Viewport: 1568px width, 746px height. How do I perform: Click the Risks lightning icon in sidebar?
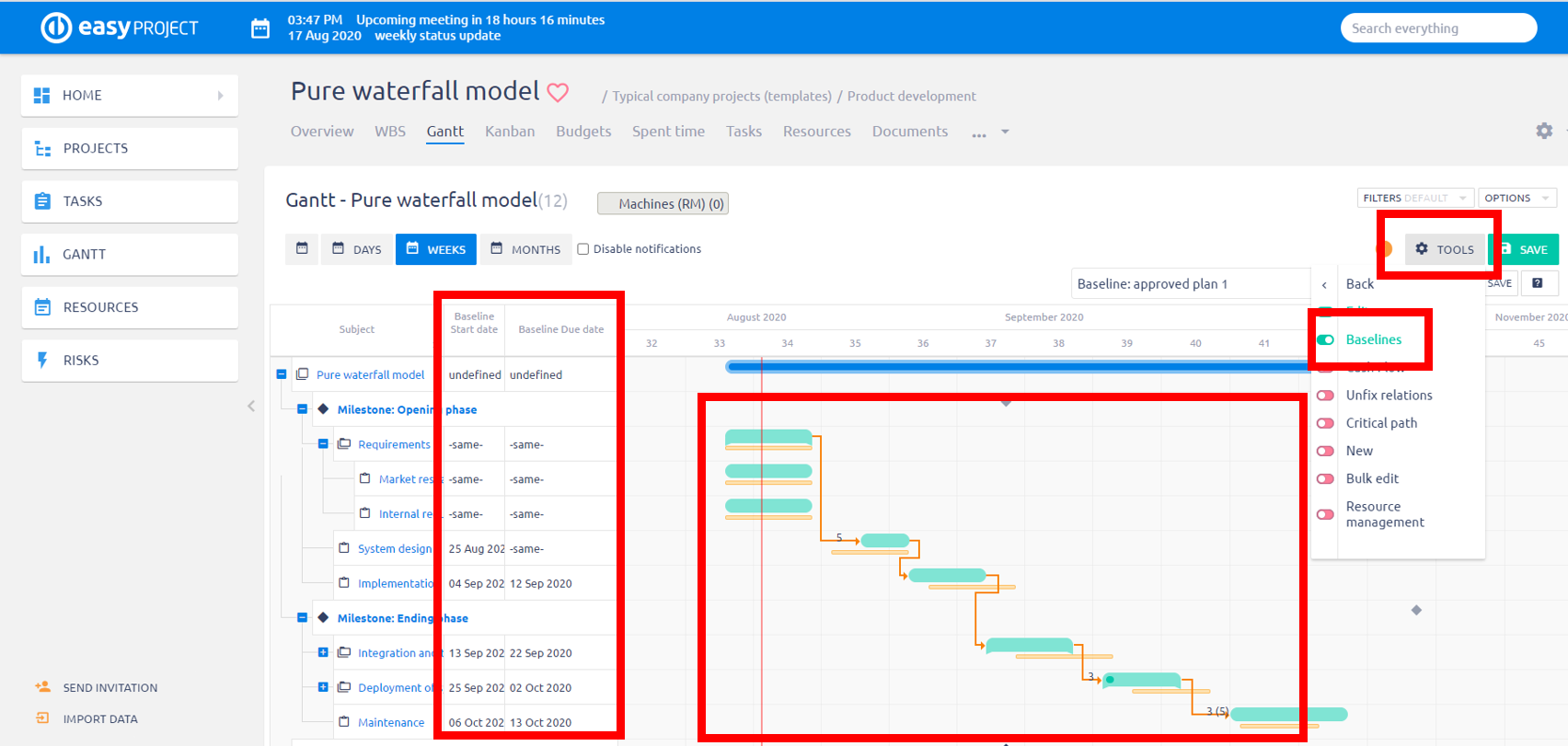[42, 360]
